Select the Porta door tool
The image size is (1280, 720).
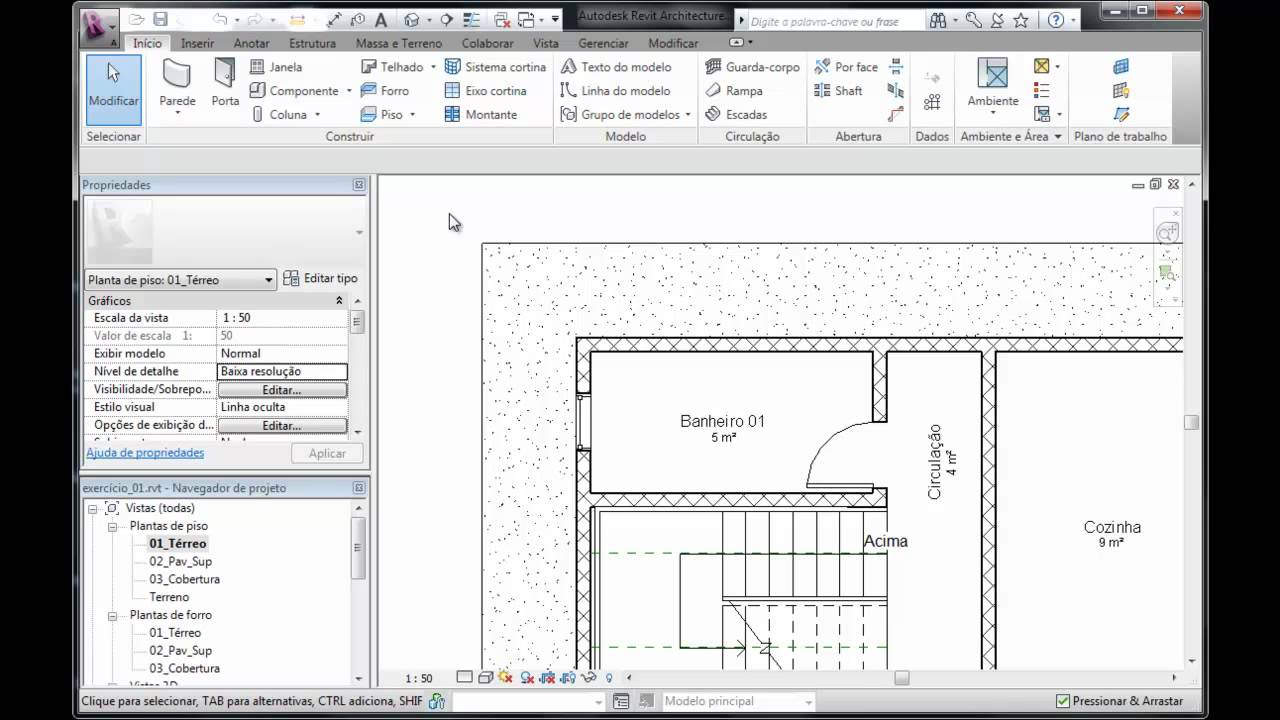pyautogui.click(x=225, y=82)
